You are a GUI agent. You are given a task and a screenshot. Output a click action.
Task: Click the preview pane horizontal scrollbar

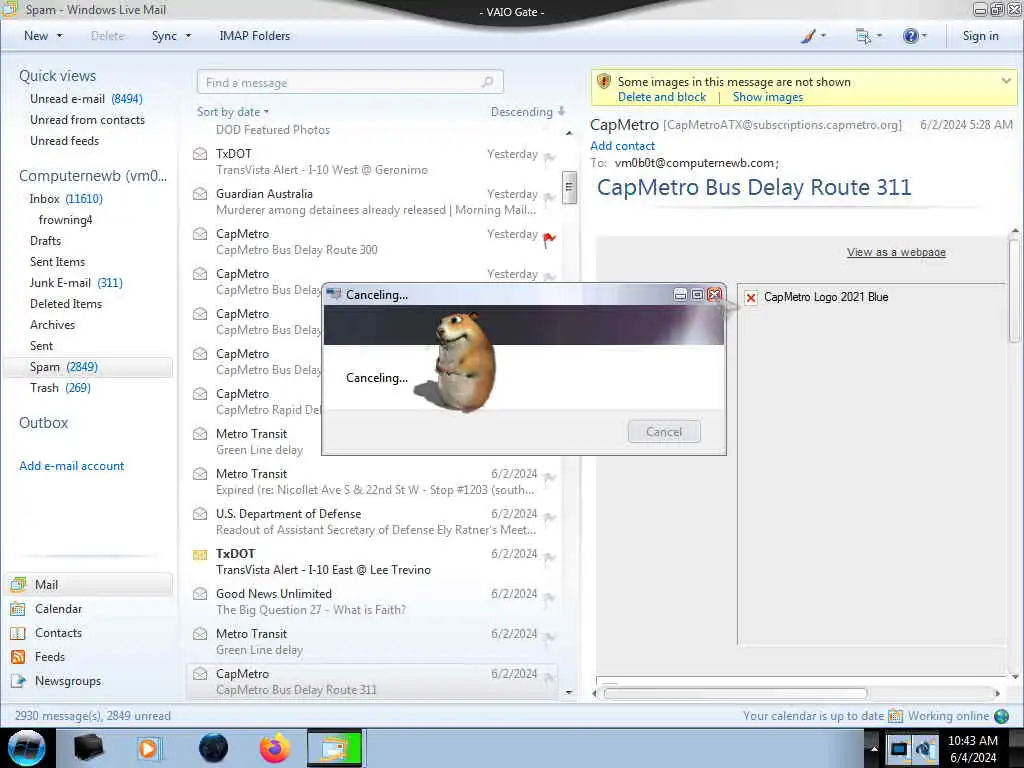pos(735,694)
